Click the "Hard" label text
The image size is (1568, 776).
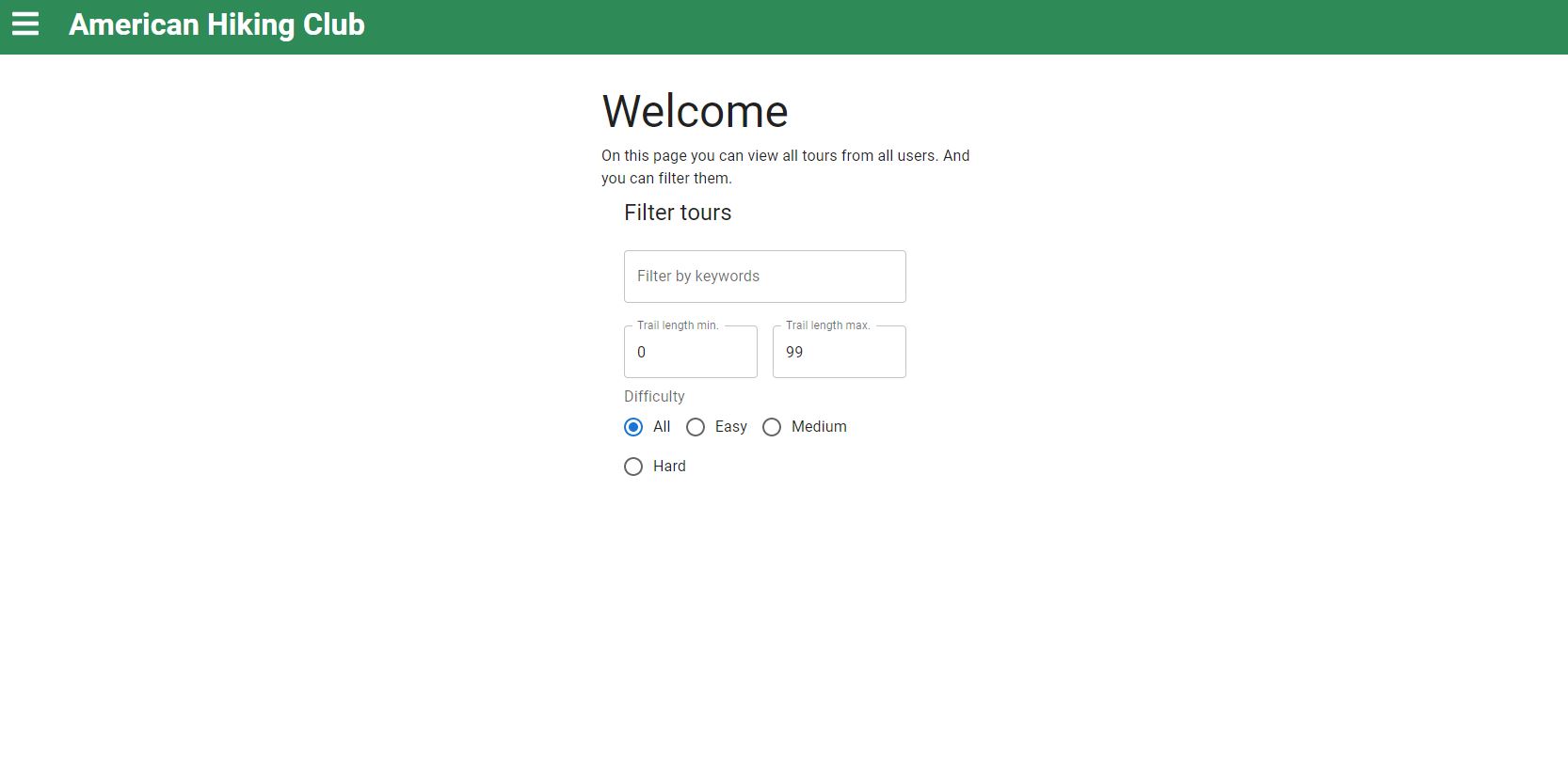pyautogui.click(x=669, y=467)
